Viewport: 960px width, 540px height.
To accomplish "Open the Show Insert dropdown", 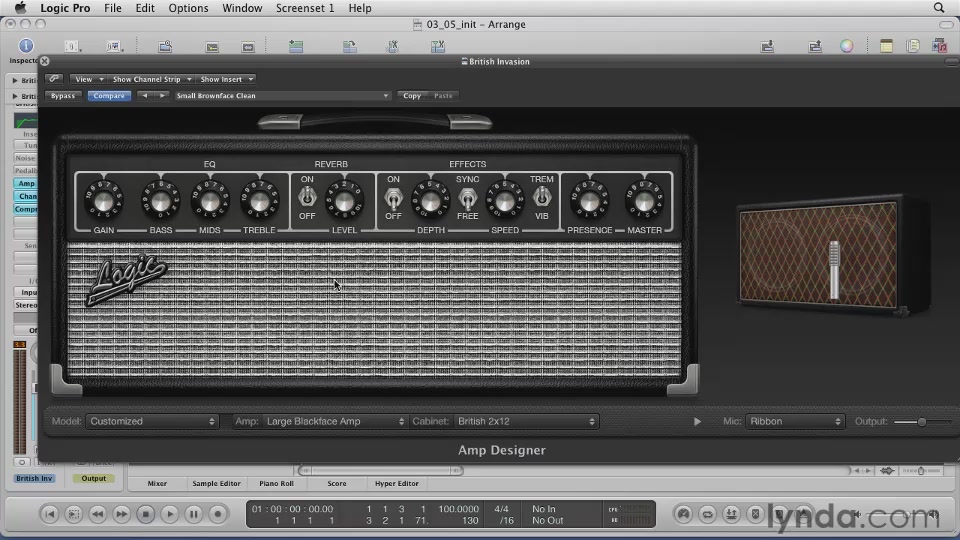I will (226, 79).
